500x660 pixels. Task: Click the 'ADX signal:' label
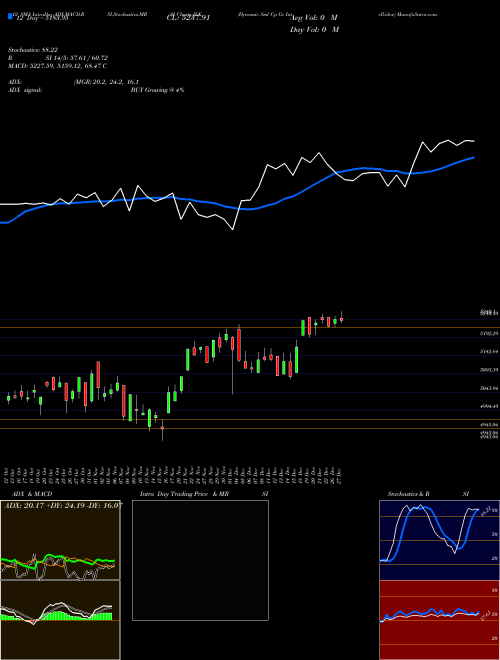point(25,90)
